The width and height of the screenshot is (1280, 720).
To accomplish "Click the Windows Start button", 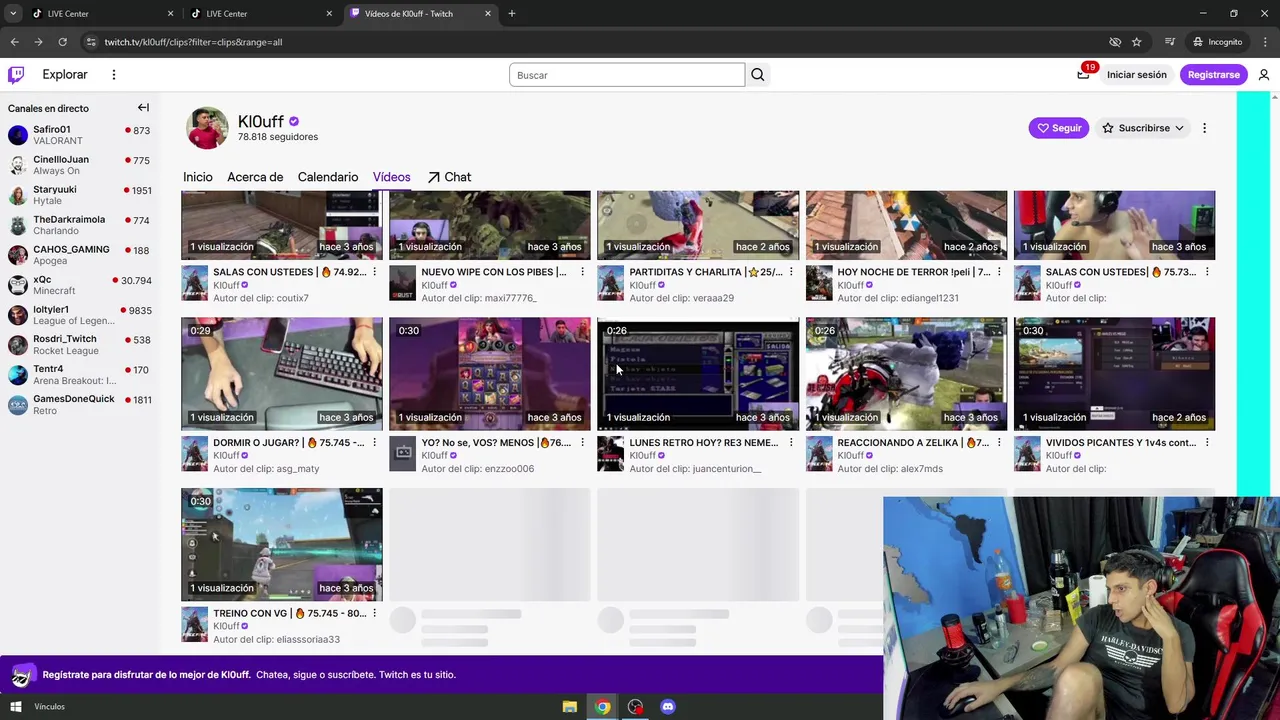I will point(16,707).
